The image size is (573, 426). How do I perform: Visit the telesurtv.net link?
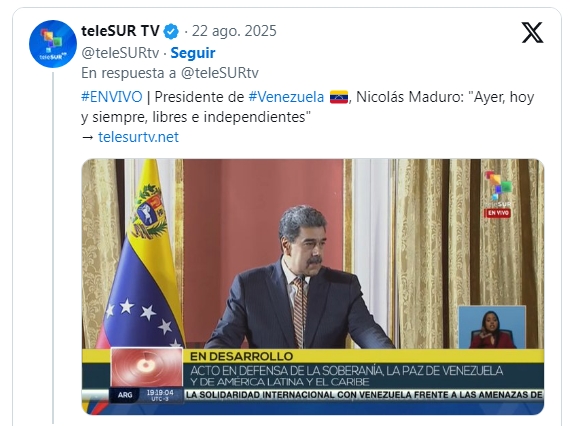point(138,137)
